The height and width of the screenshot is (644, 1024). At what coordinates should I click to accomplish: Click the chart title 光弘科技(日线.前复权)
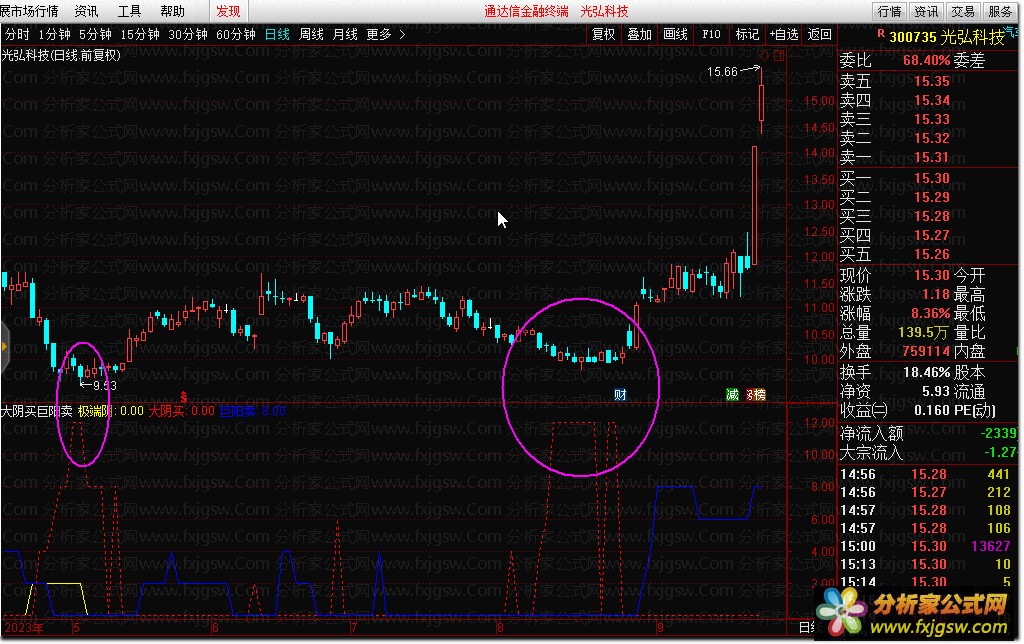(61, 56)
